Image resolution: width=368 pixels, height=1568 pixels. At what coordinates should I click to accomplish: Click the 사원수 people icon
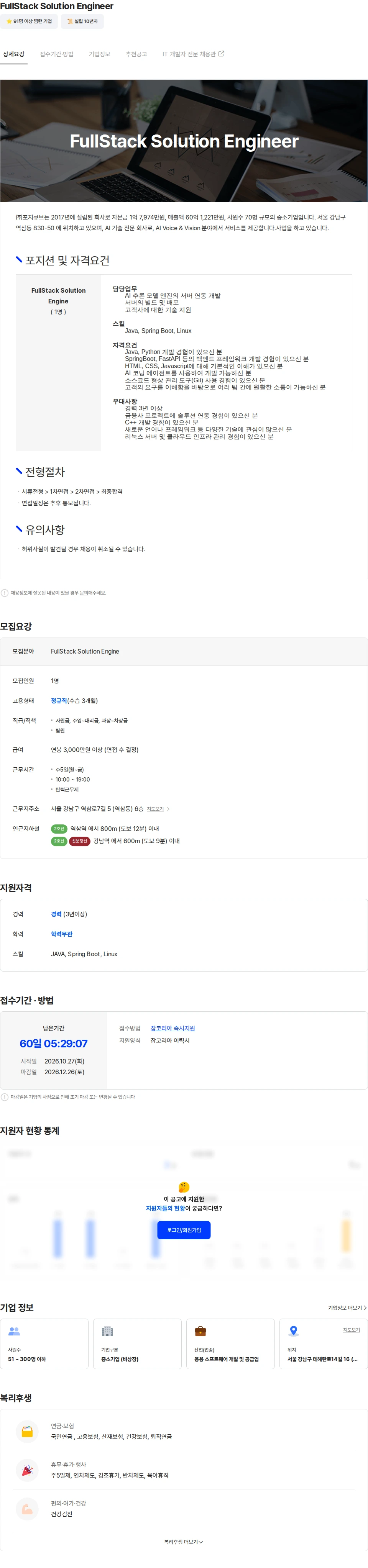(x=14, y=1331)
